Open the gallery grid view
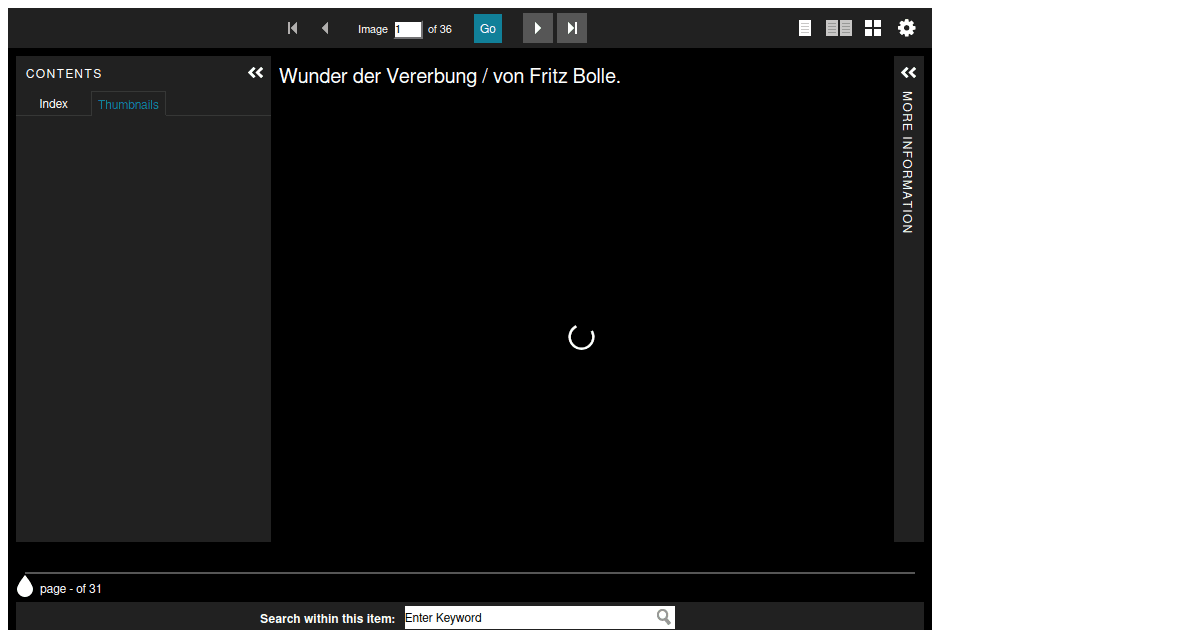Viewport: 1200px width, 630px height. (x=872, y=28)
